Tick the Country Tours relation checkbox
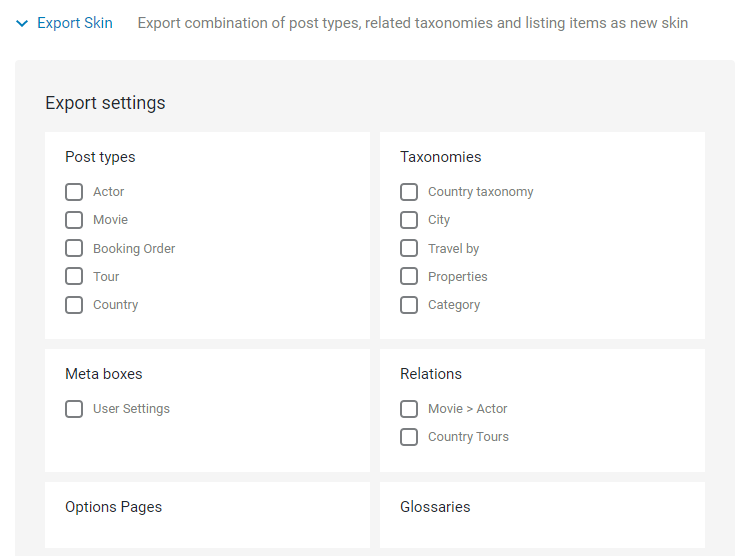 [x=409, y=437]
